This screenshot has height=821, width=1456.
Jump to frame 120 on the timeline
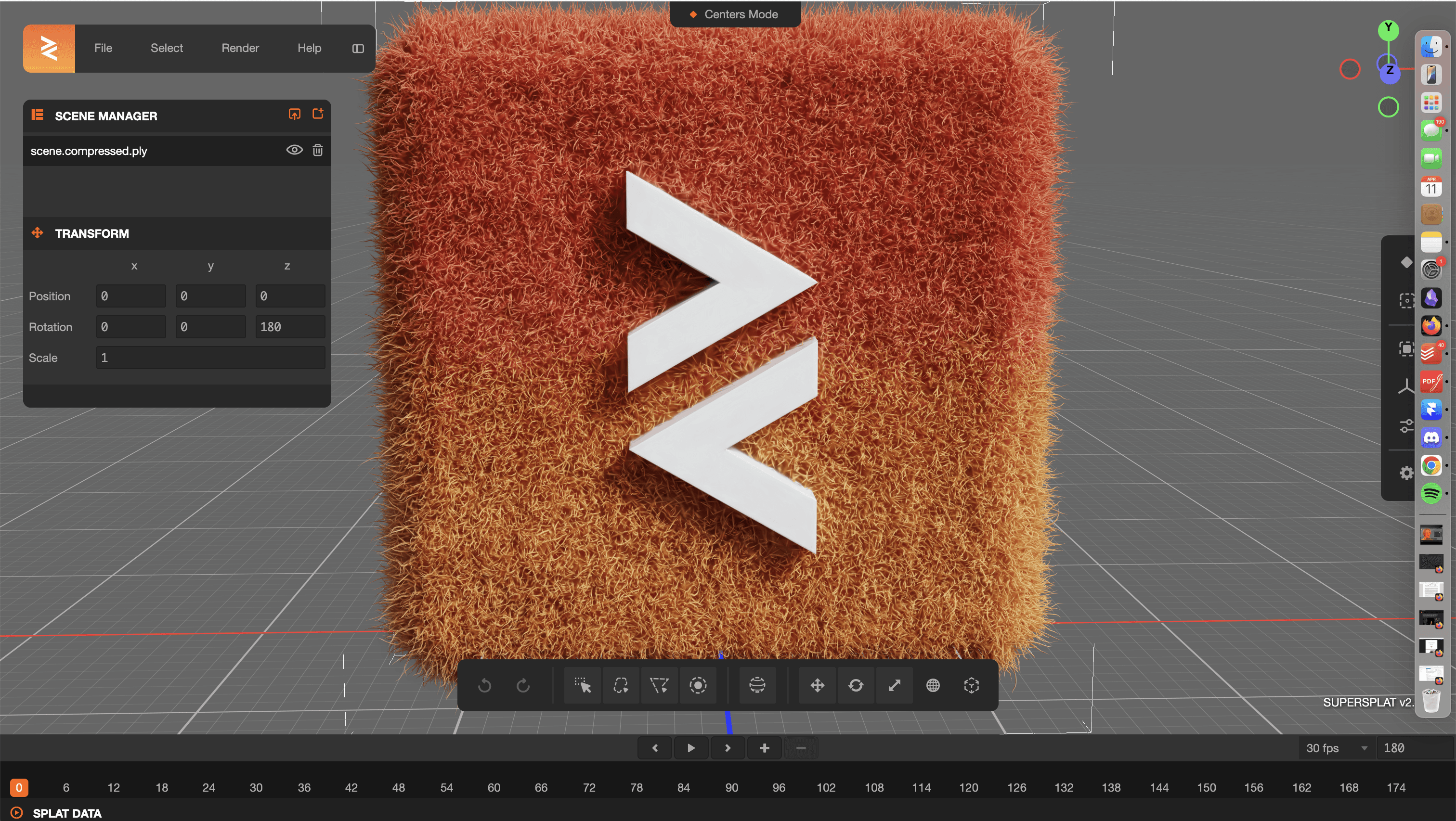[968, 788]
